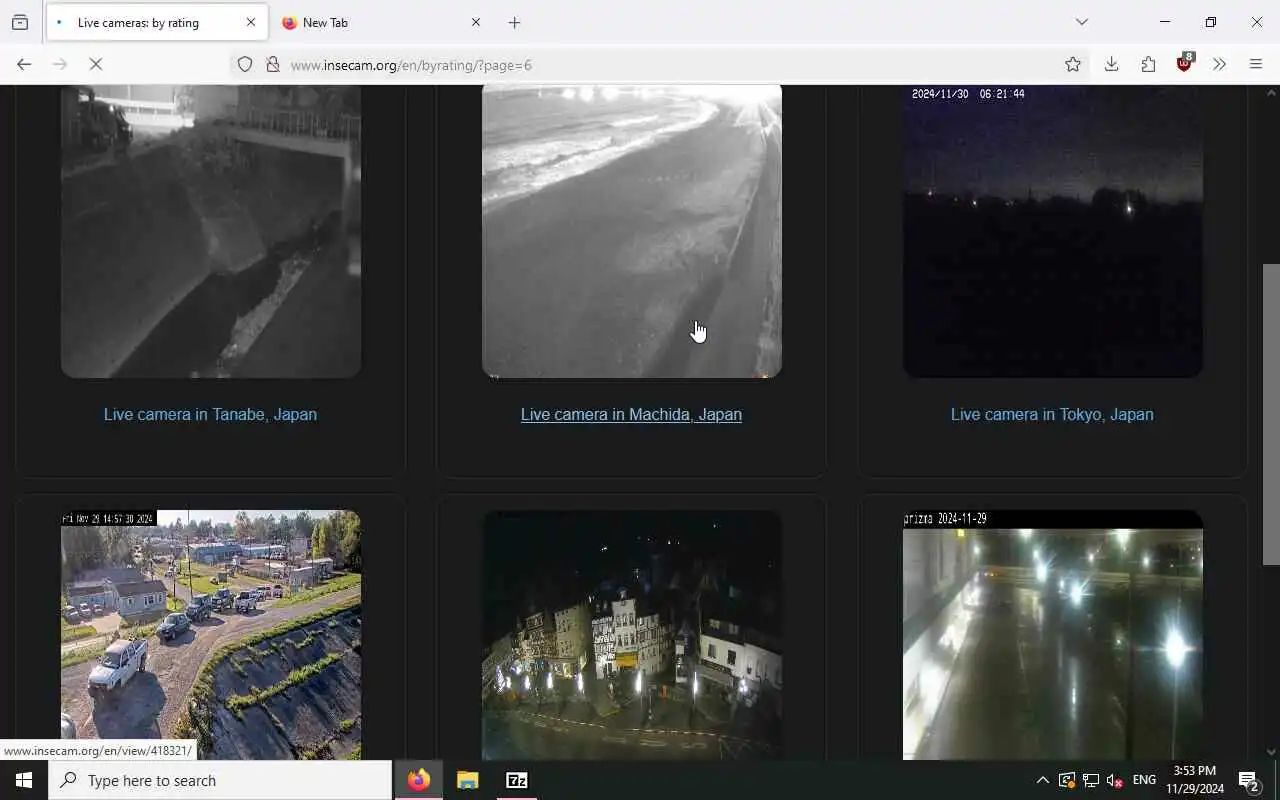Open the uBlock Origin extension

point(1185,64)
